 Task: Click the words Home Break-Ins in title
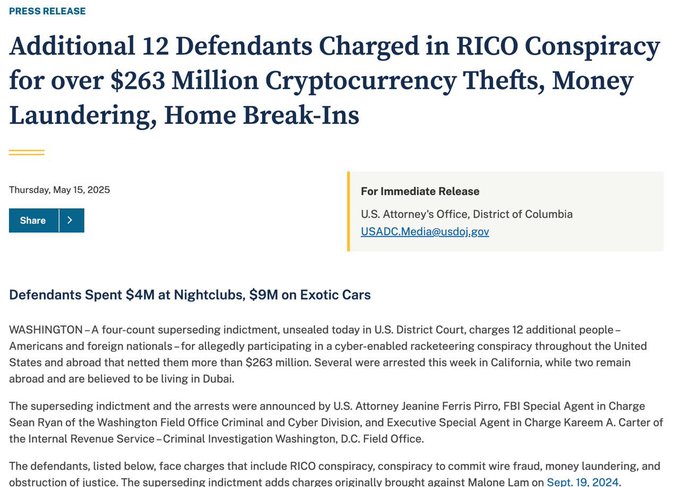coord(262,115)
